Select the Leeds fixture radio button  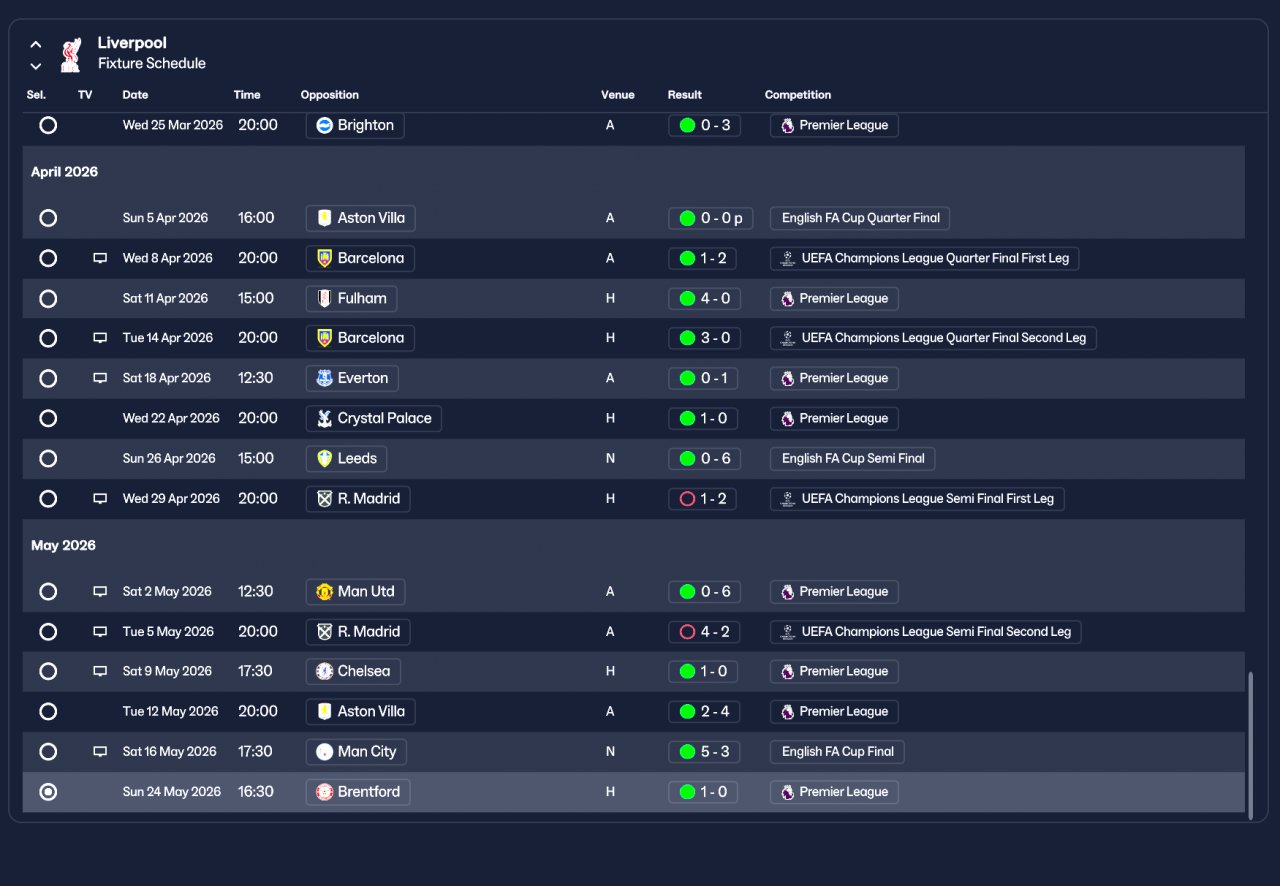point(48,458)
